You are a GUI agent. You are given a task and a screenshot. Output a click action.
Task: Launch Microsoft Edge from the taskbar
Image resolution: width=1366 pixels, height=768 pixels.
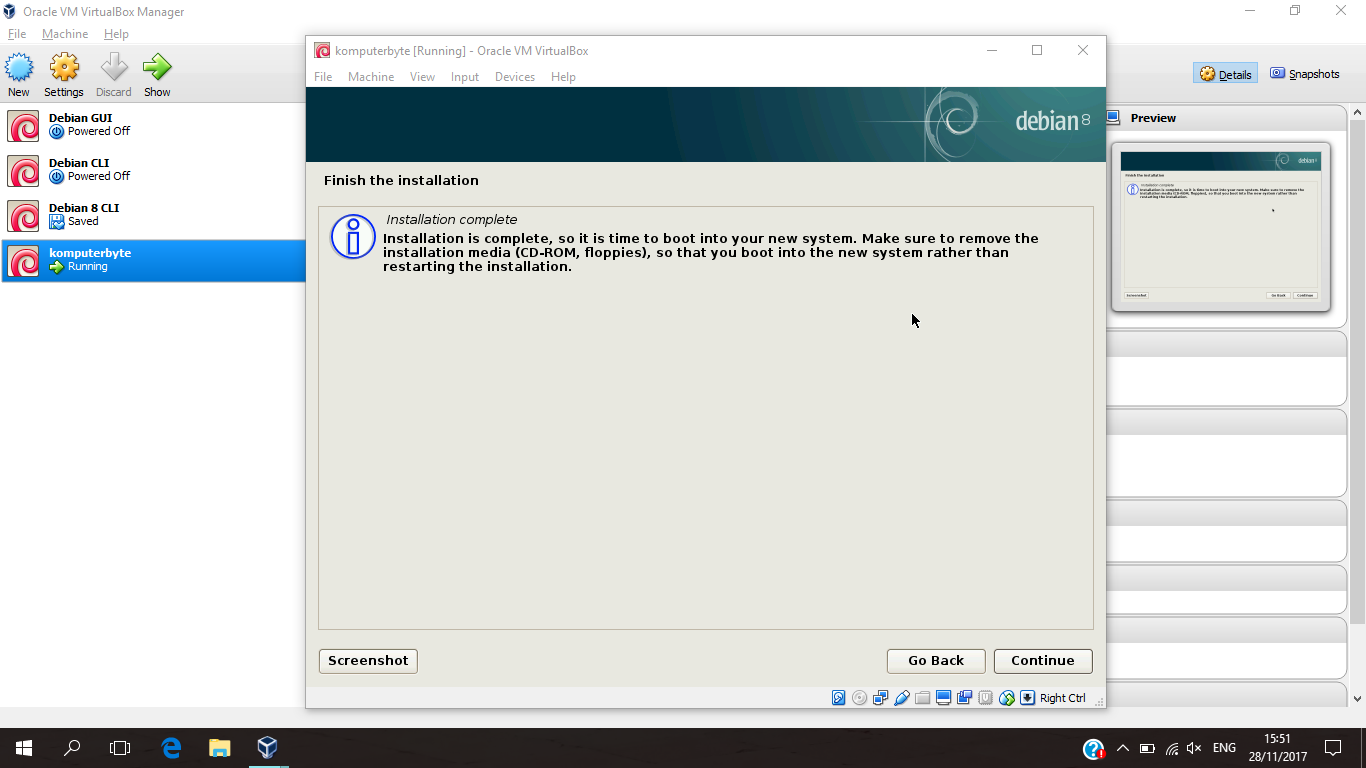point(171,748)
